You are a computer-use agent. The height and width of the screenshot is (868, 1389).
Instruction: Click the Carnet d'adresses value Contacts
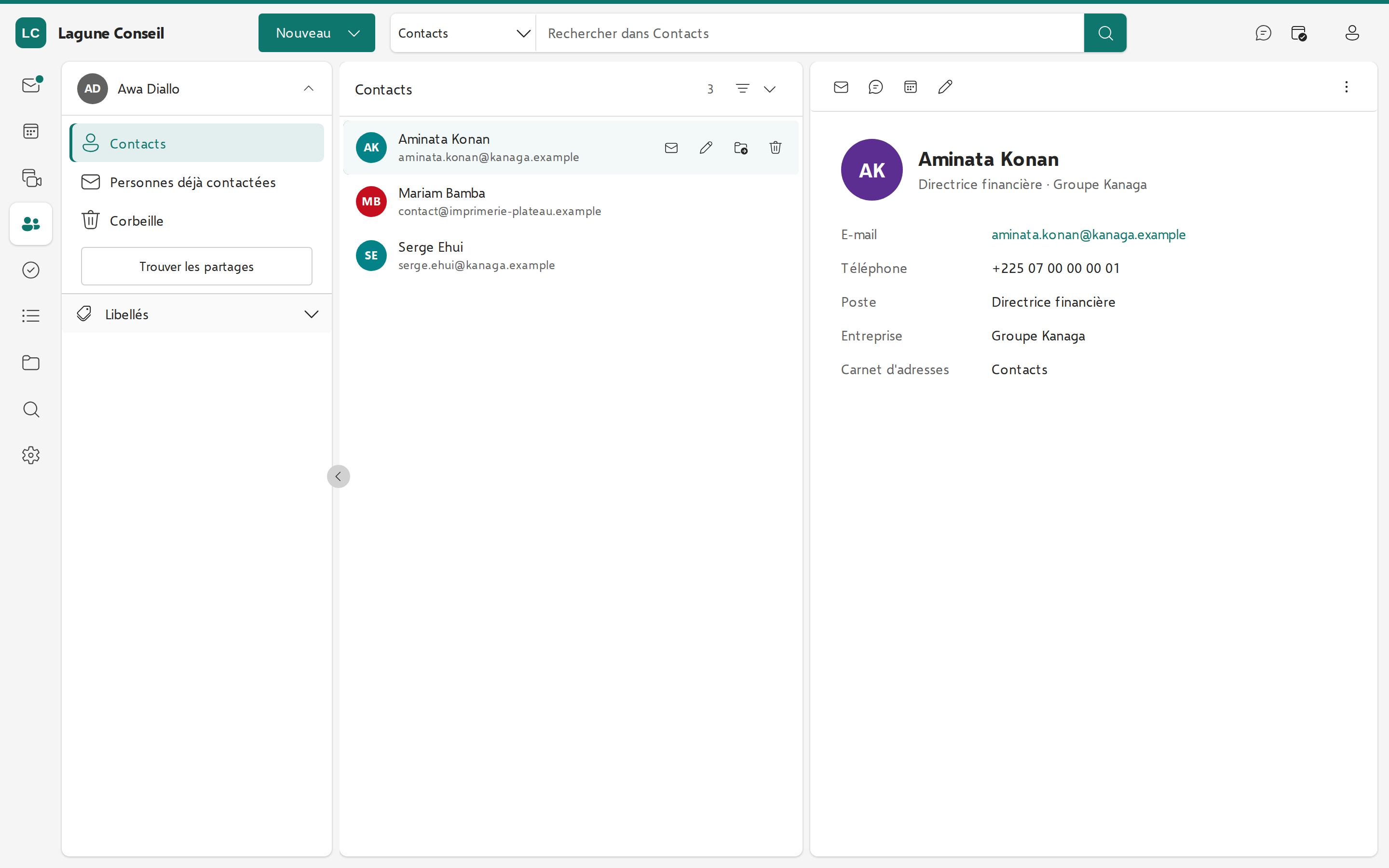(1020, 370)
